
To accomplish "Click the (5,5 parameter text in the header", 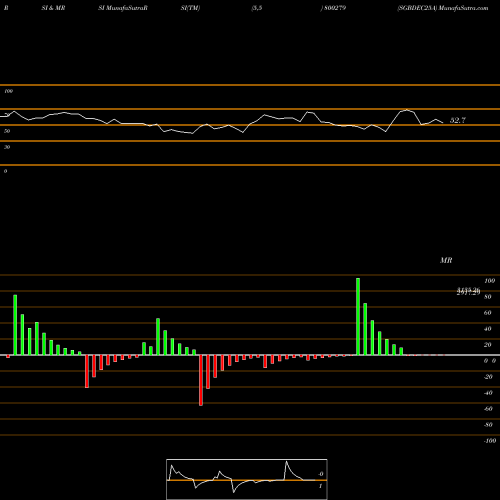I will (x=257, y=8).
